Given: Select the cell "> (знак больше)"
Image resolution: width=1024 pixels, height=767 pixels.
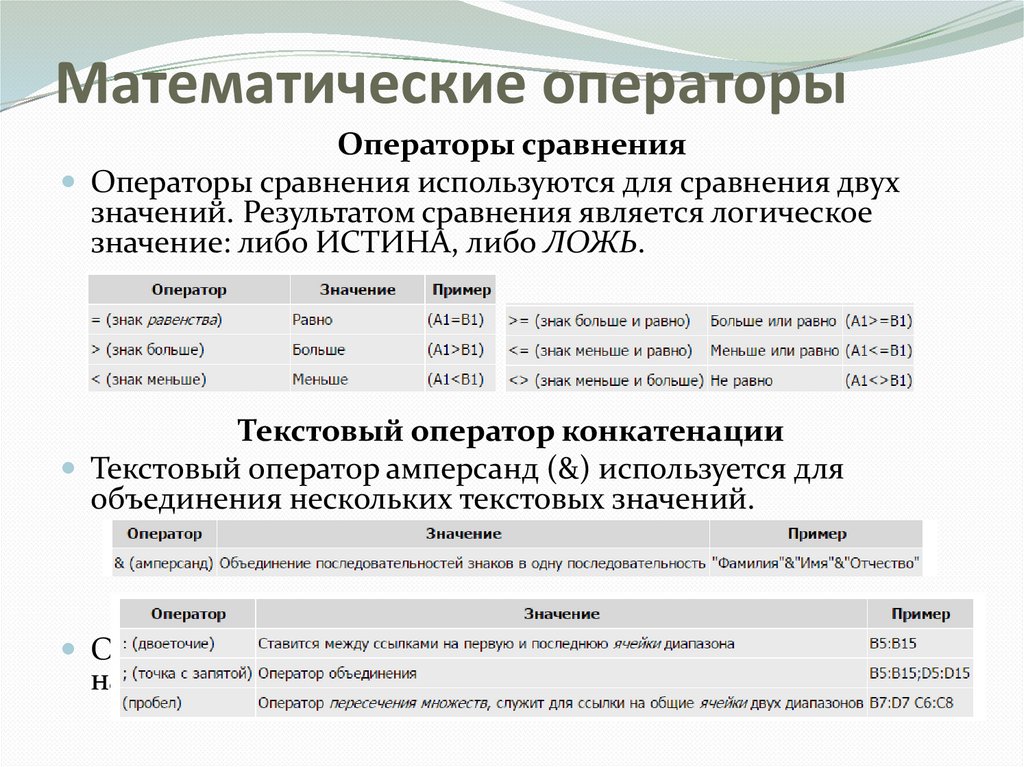Looking at the screenshot, I should [189, 350].
